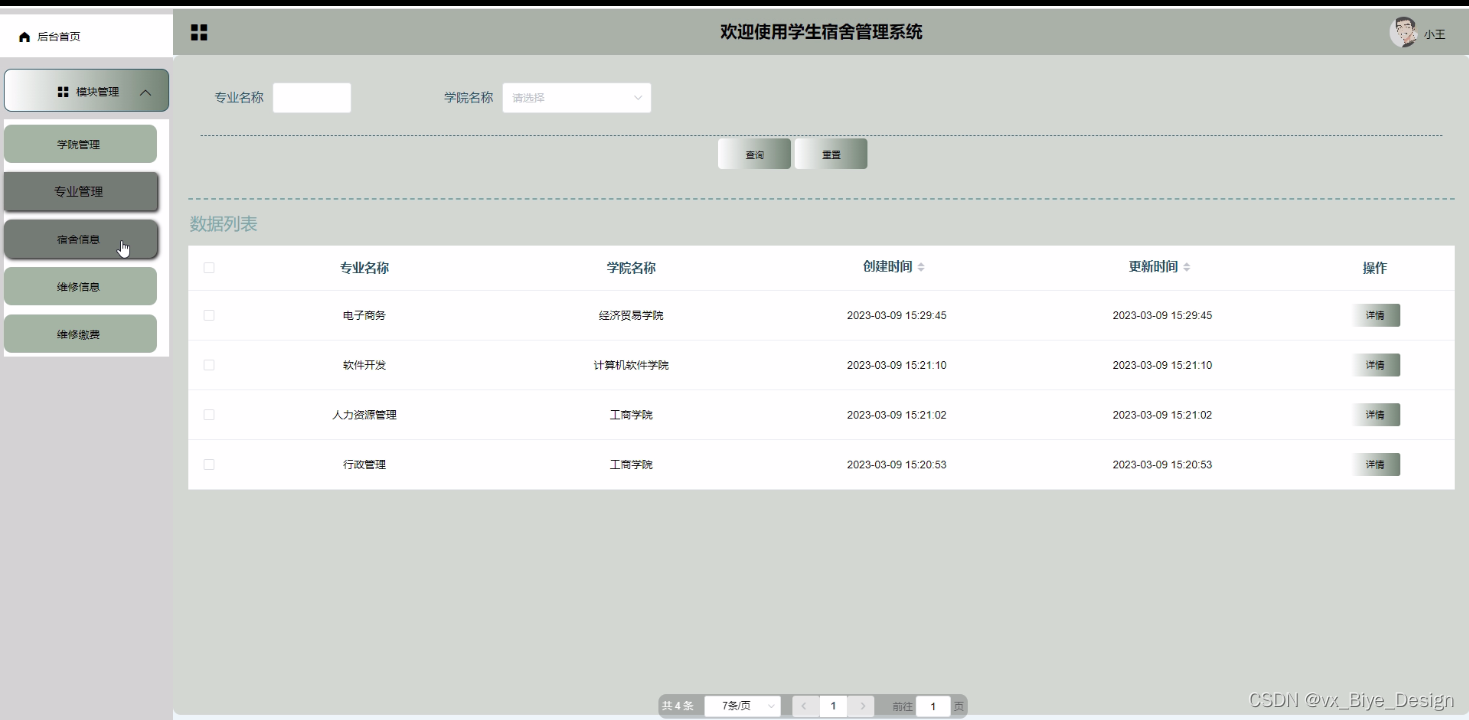Image resolution: width=1469 pixels, height=720 pixels.
Task: Click the 人力资源管理 cell
Action: tap(364, 414)
